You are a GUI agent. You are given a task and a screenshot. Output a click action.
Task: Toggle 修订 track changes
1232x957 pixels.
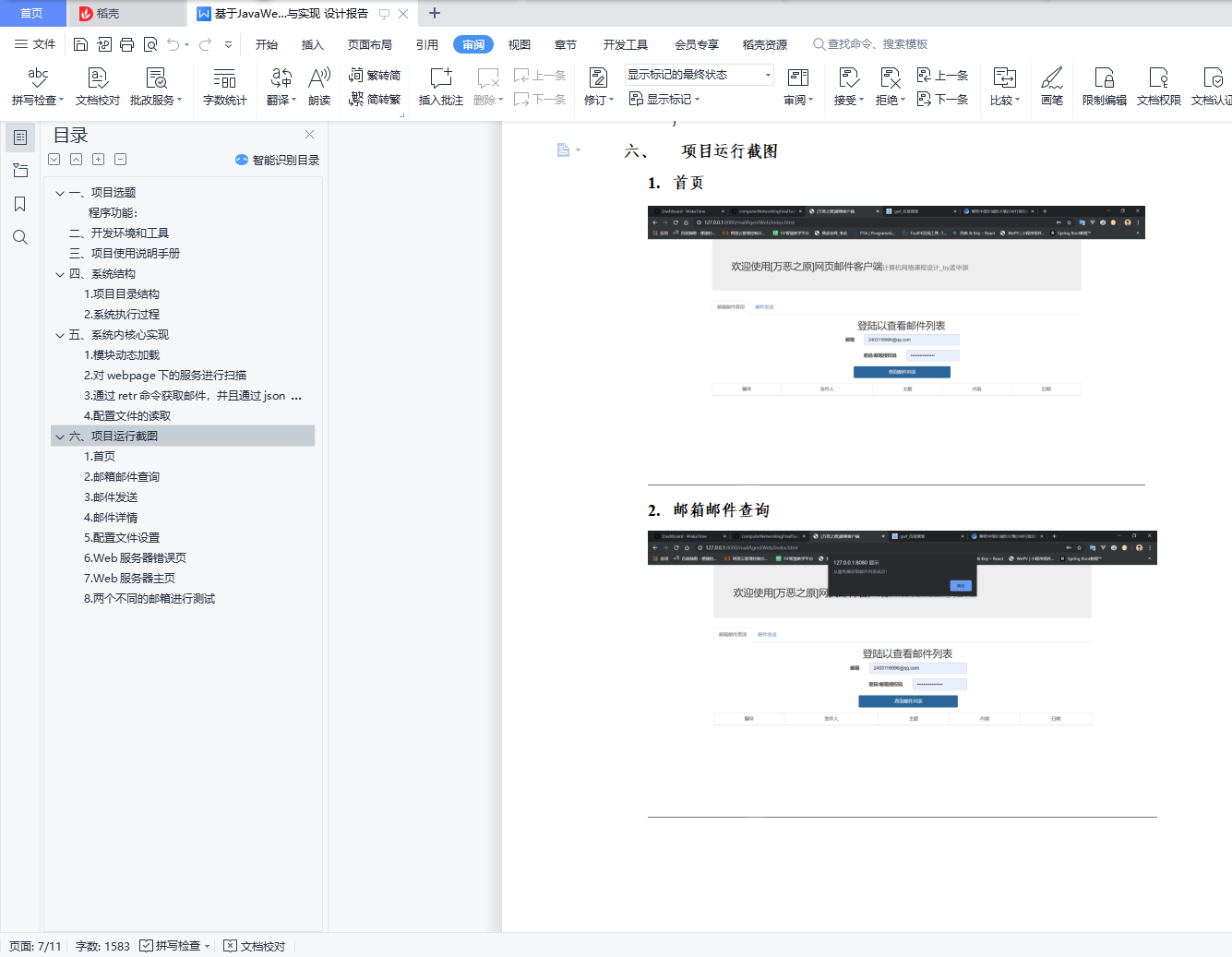click(598, 87)
